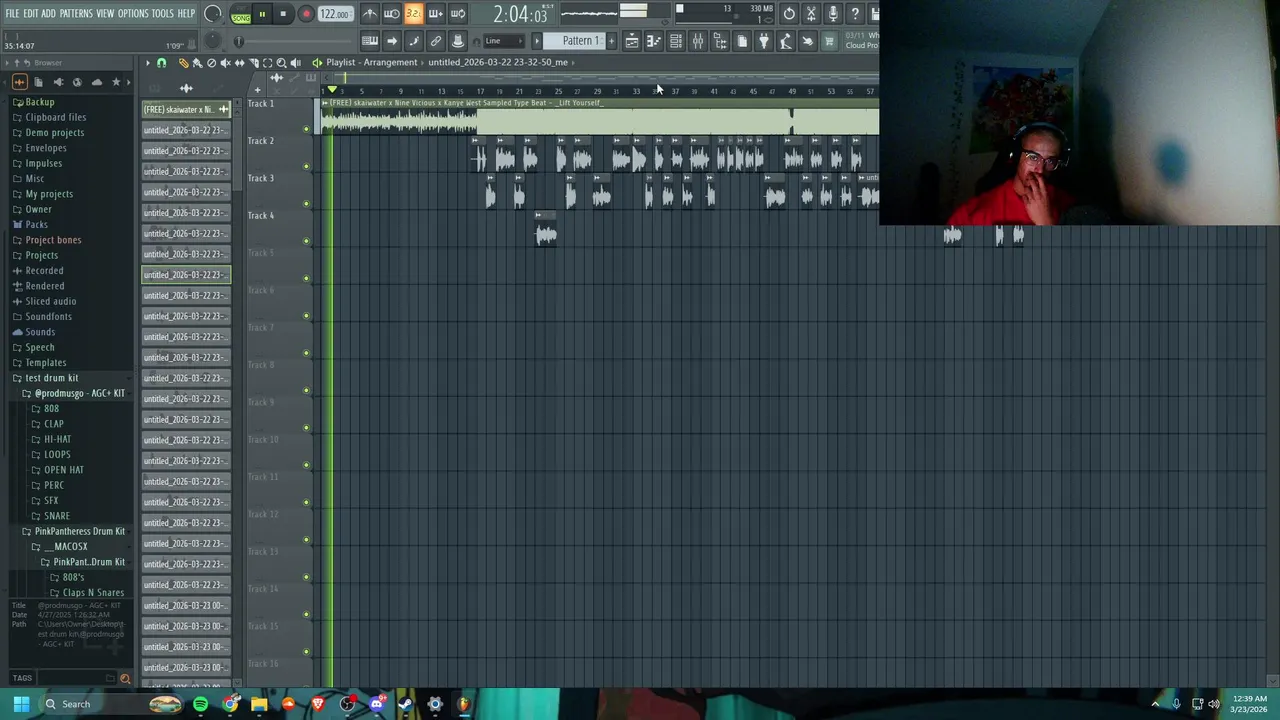This screenshot has width=1280, height=720.
Task: Click the 2:04 time display
Action: pos(520,15)
